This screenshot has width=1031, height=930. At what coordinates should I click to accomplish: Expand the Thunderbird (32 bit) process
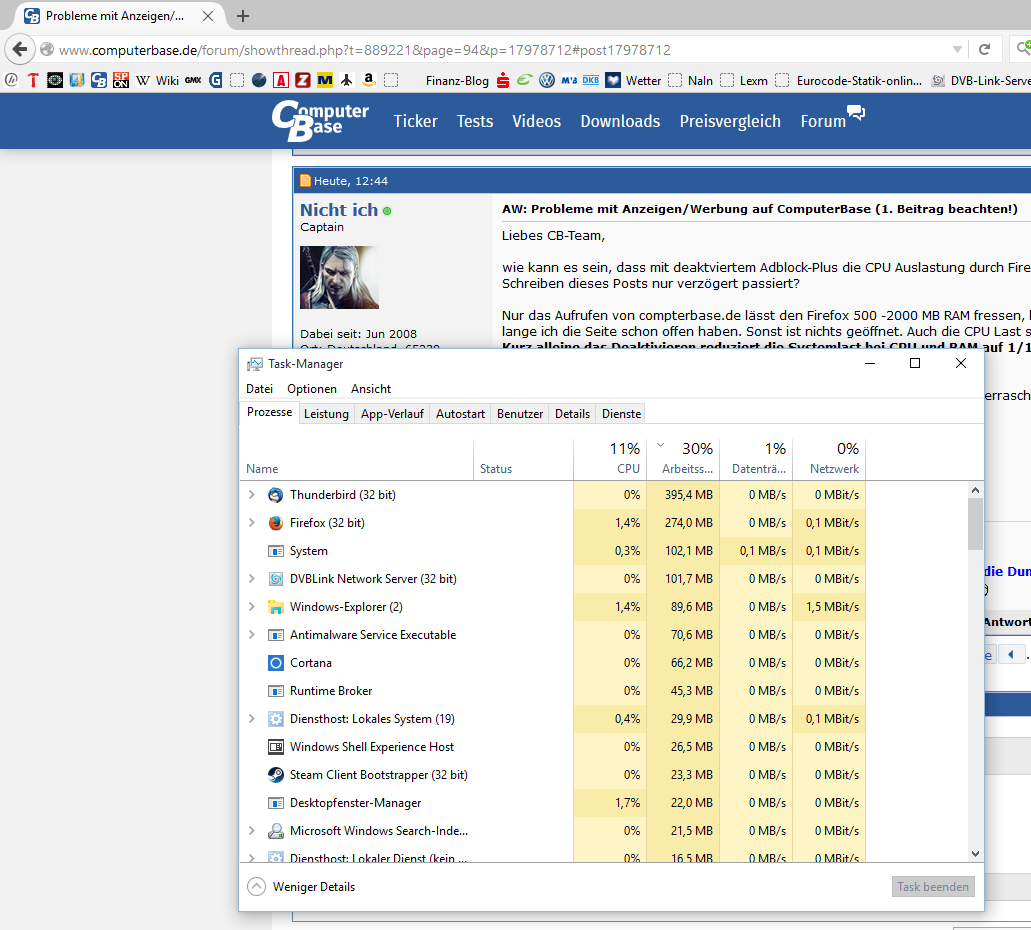pyautogui.click(x=251, y=495)
